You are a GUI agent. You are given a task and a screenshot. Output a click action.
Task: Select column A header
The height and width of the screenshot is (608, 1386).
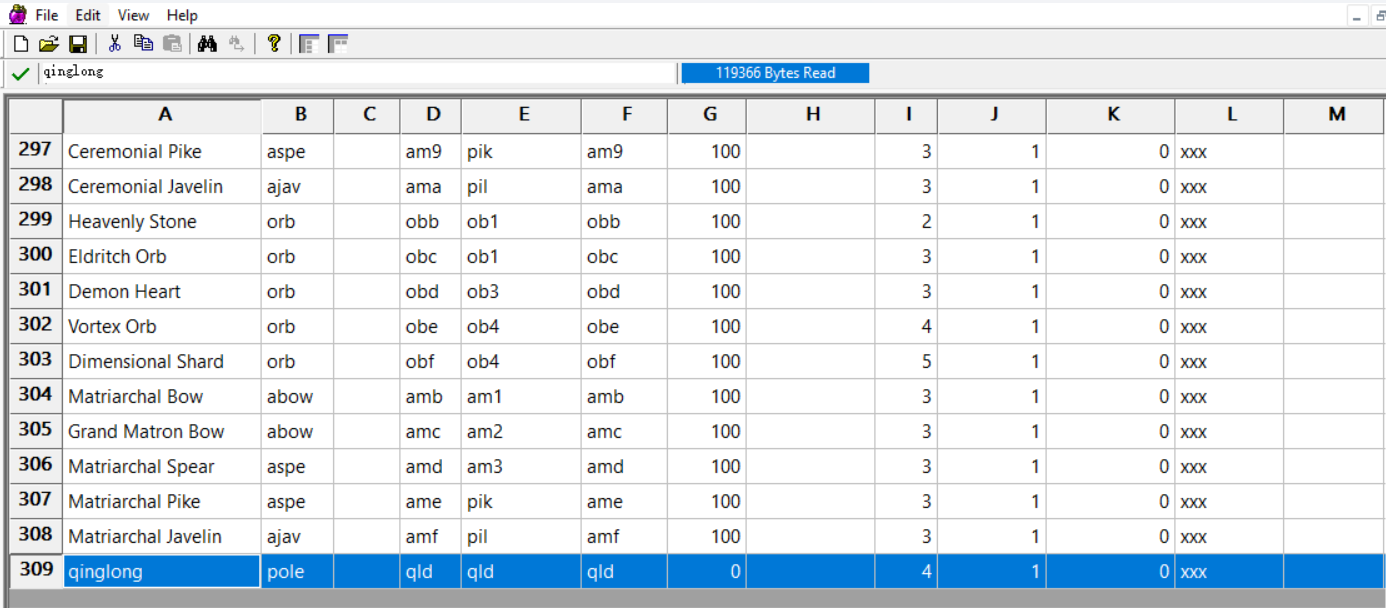[x=163, y=115]
